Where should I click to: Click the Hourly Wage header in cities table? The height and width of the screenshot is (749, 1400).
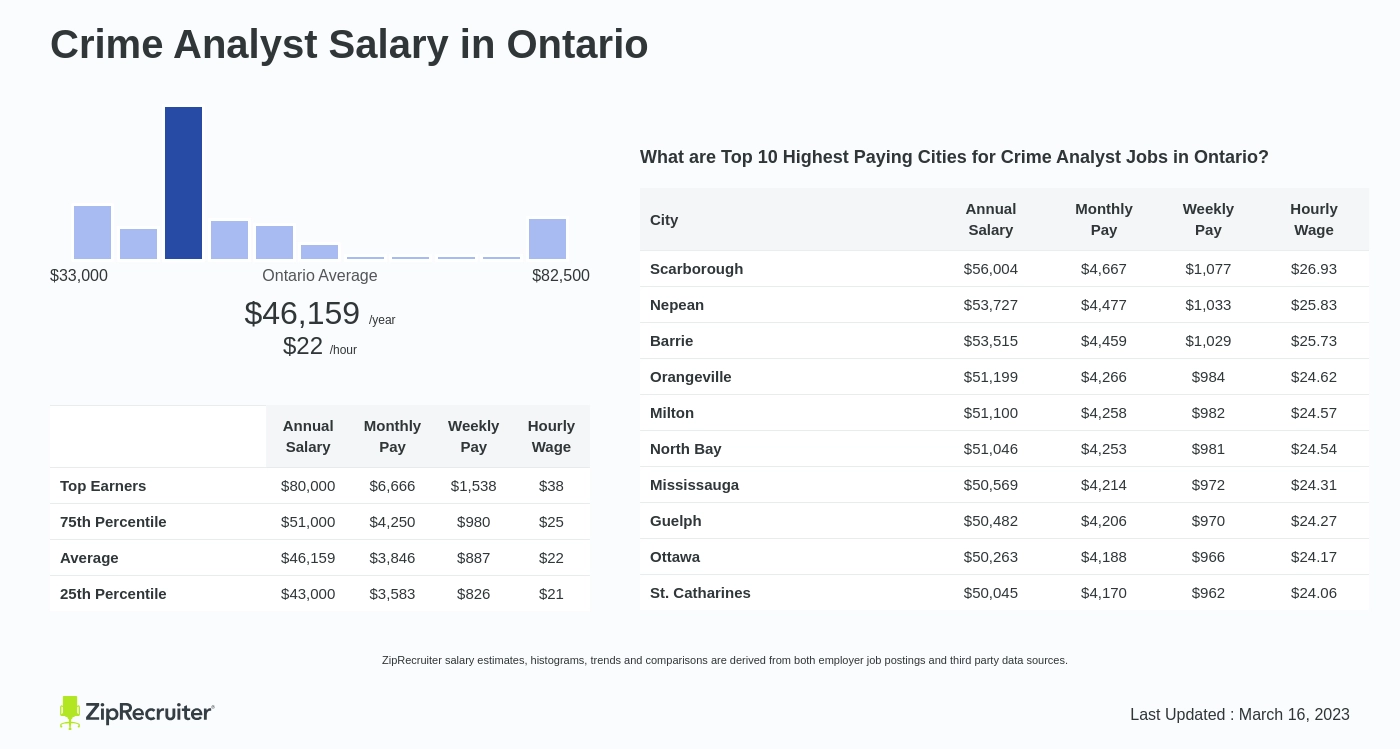[x=1314, y=219]
